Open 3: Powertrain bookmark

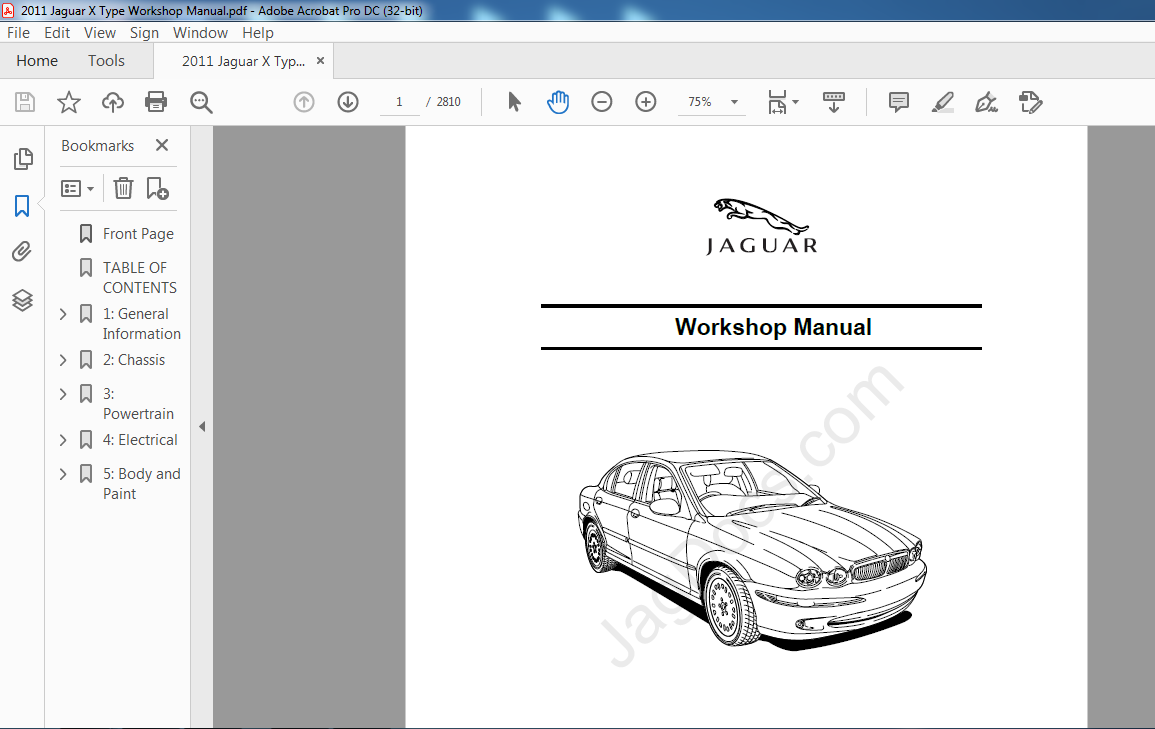(138, 404)
